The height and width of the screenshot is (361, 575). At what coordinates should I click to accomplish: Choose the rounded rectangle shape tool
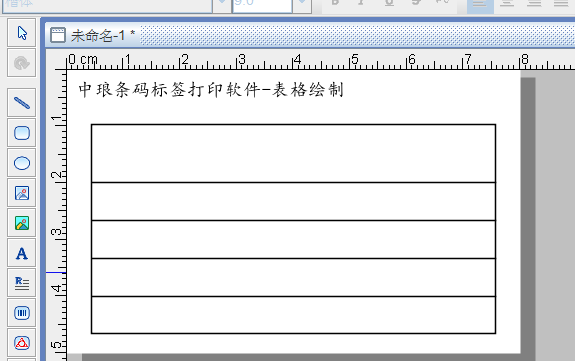click(22, 133)
